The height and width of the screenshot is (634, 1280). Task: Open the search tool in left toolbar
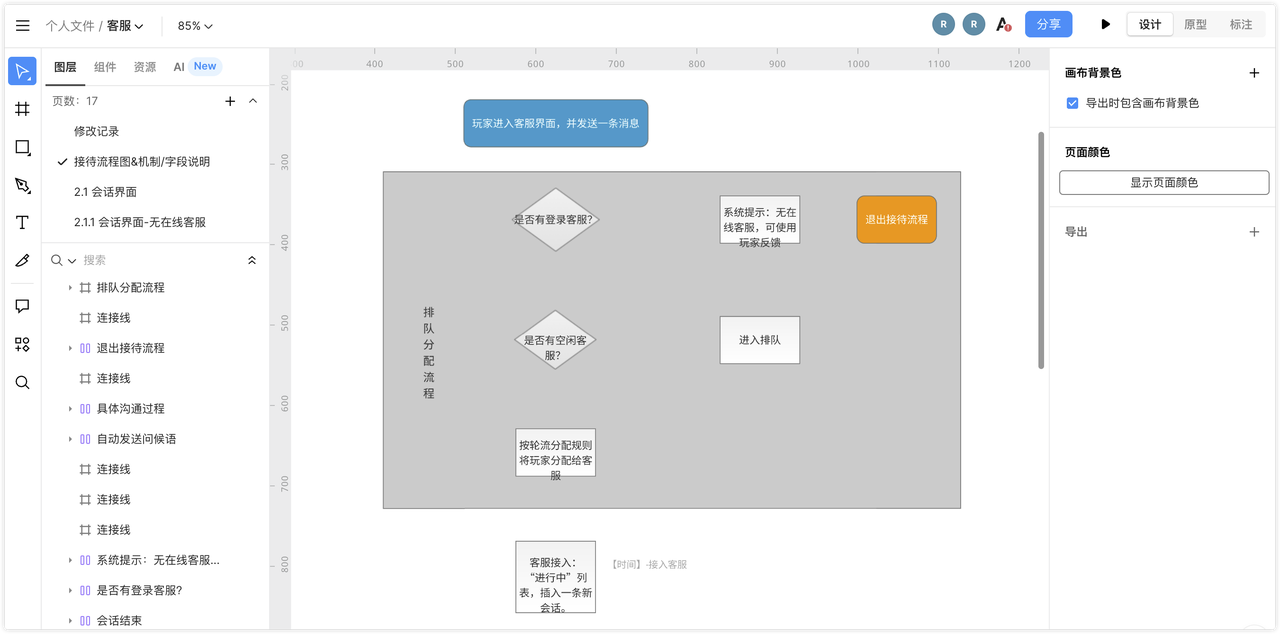pos(22,382)
